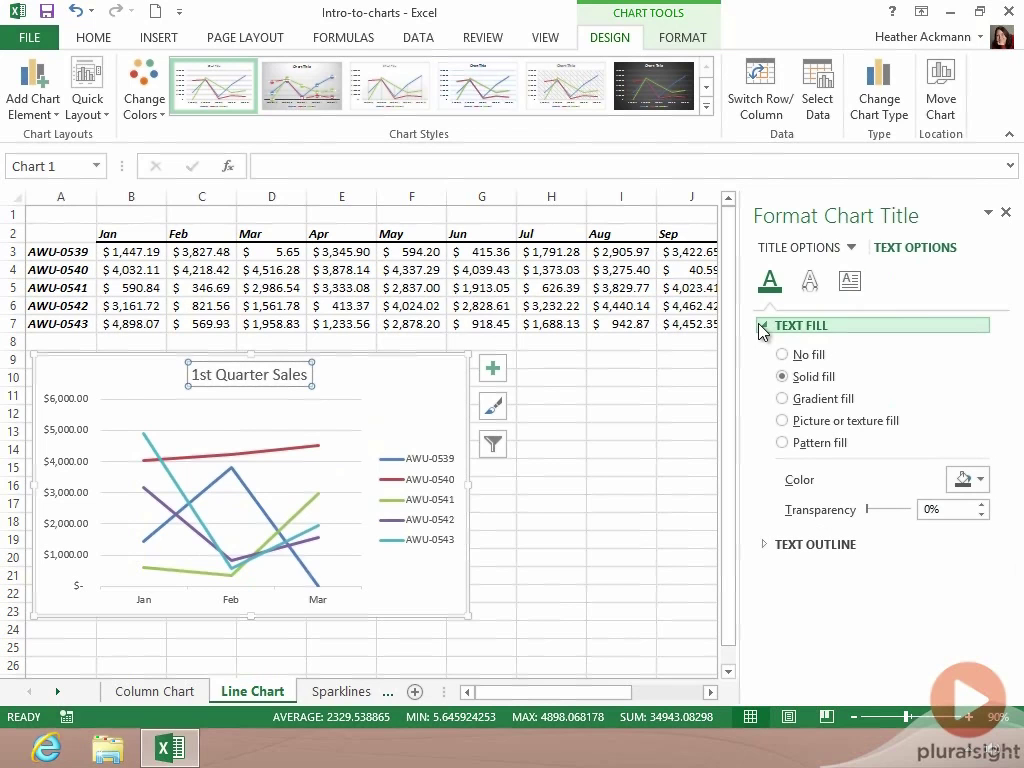1024x768 pixels.
Task: Select the 1st Quarter Sales chart title
Action: 249,375
